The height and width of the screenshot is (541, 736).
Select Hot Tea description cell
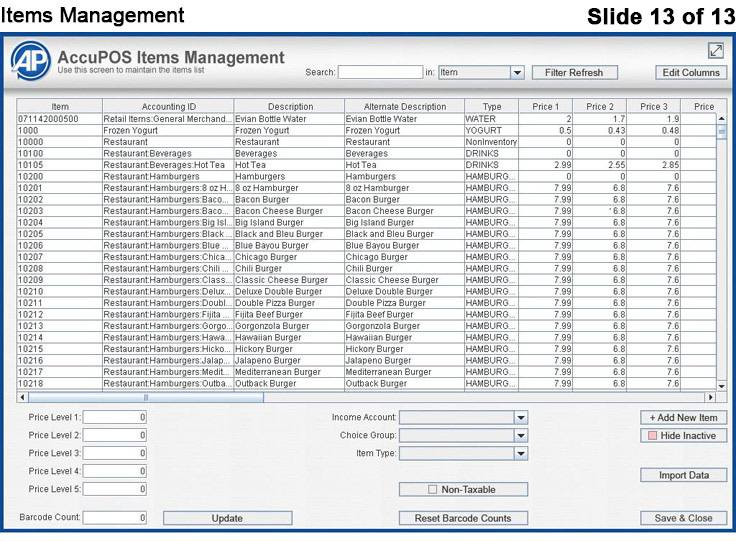pyautogui.click(x=289, y=165)
